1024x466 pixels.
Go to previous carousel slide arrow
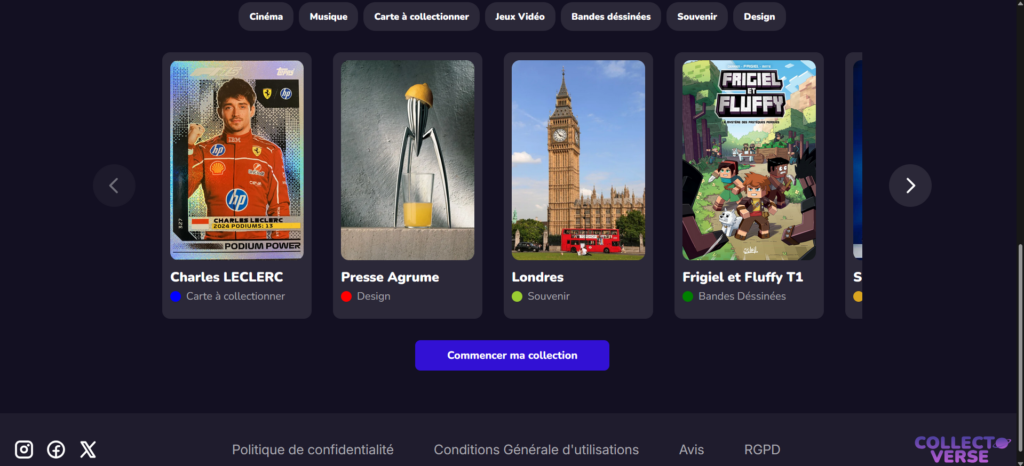coord(114,186)
